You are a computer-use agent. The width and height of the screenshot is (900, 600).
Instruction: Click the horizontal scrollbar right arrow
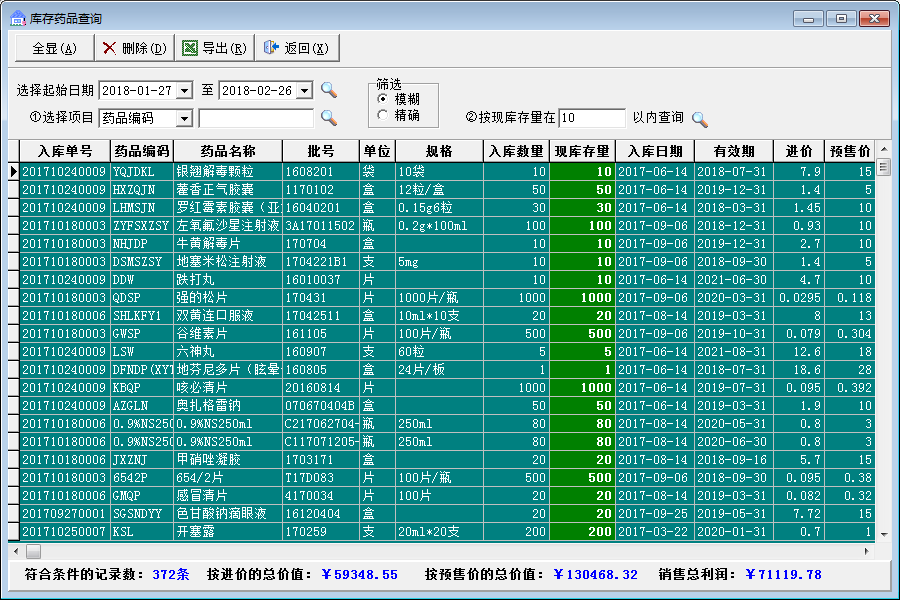[867, 551]
